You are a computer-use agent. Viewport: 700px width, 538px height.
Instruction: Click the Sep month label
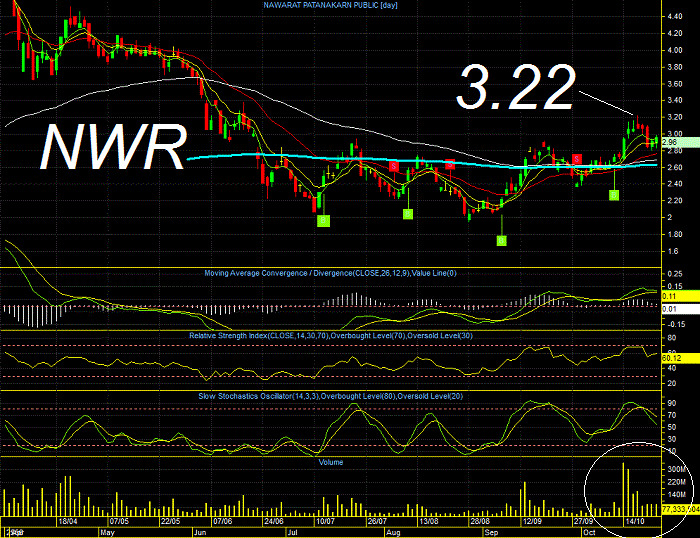[x=491, y=533]
